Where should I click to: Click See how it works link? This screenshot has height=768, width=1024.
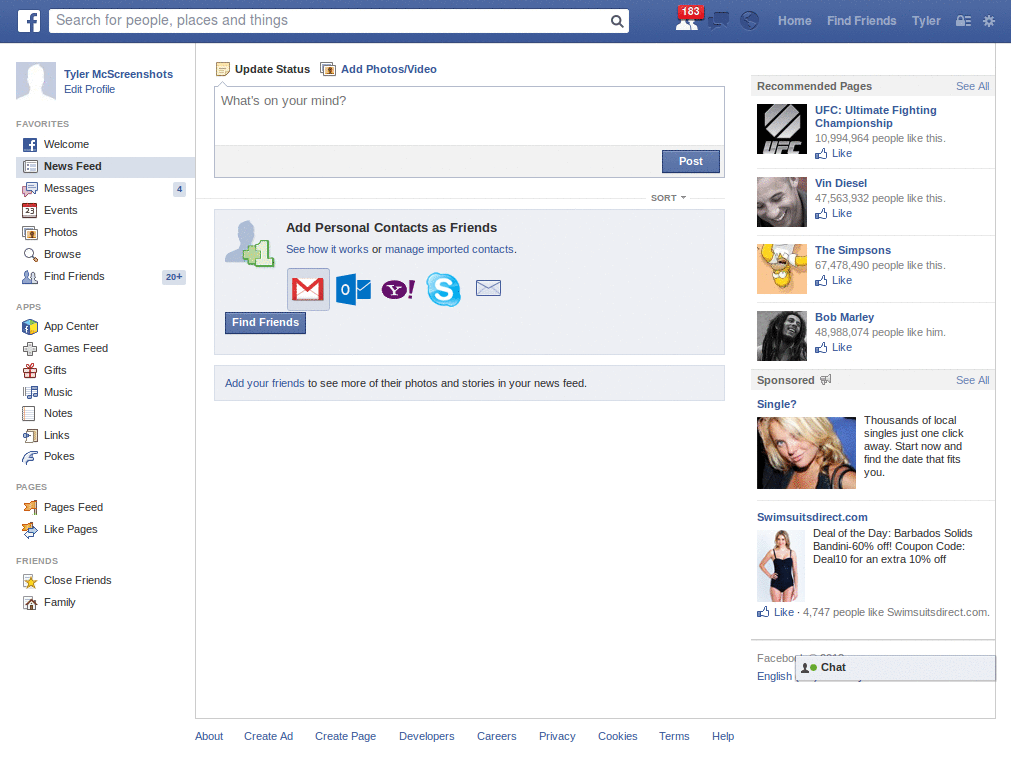[x=327, y=249]
